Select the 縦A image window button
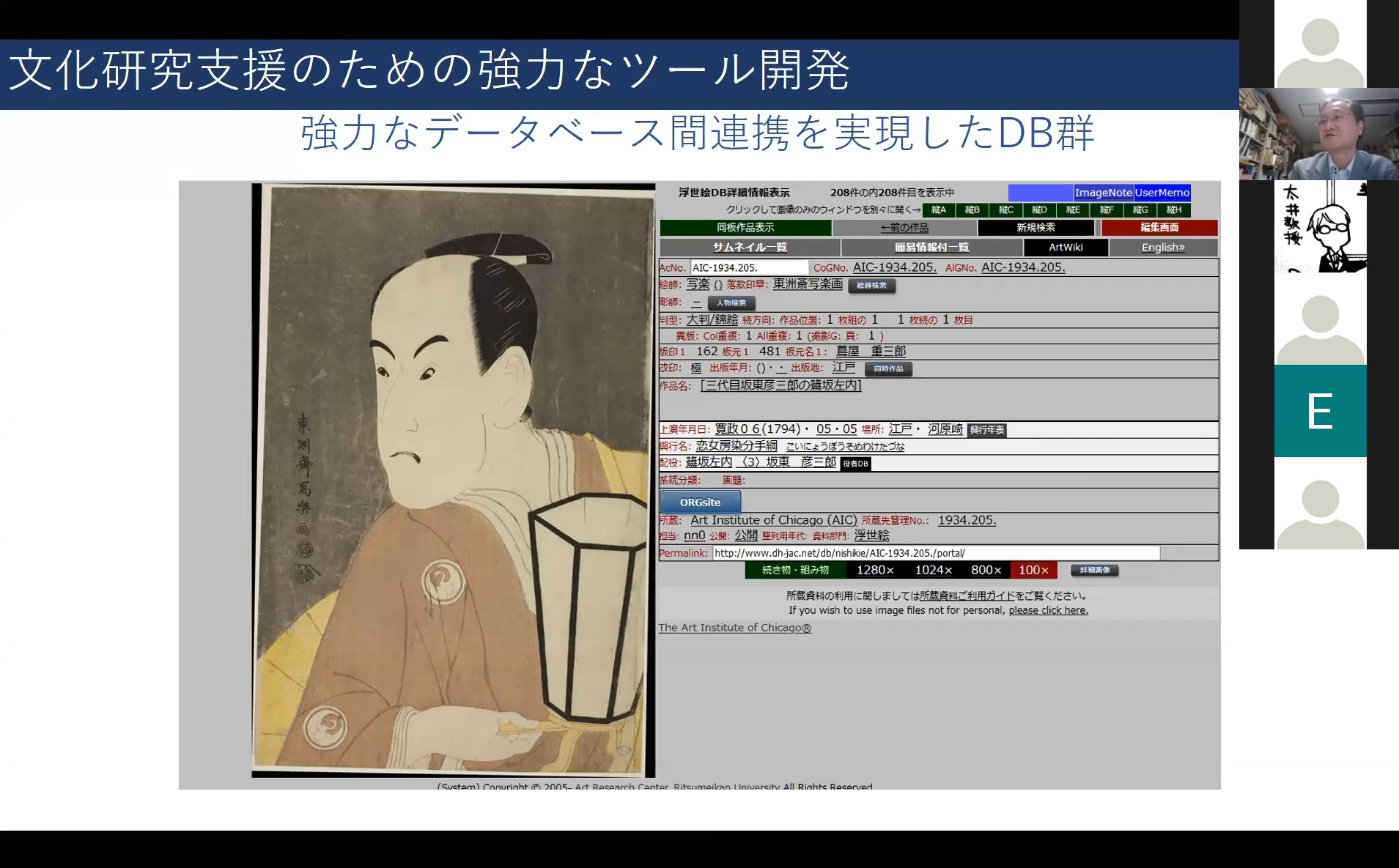The height and width of the screenshot is (868, 1399). 939,210
